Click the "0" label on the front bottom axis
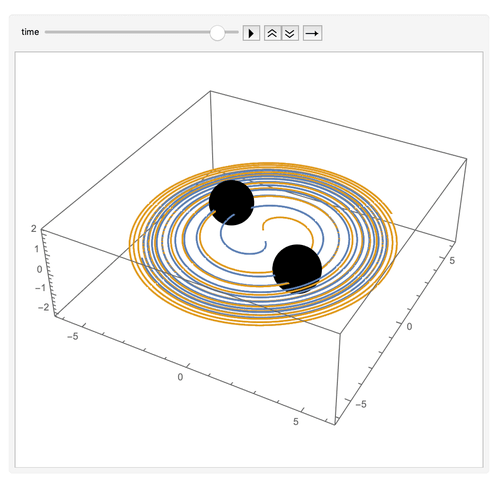This screenshot has width=500, height=490. 180,377
